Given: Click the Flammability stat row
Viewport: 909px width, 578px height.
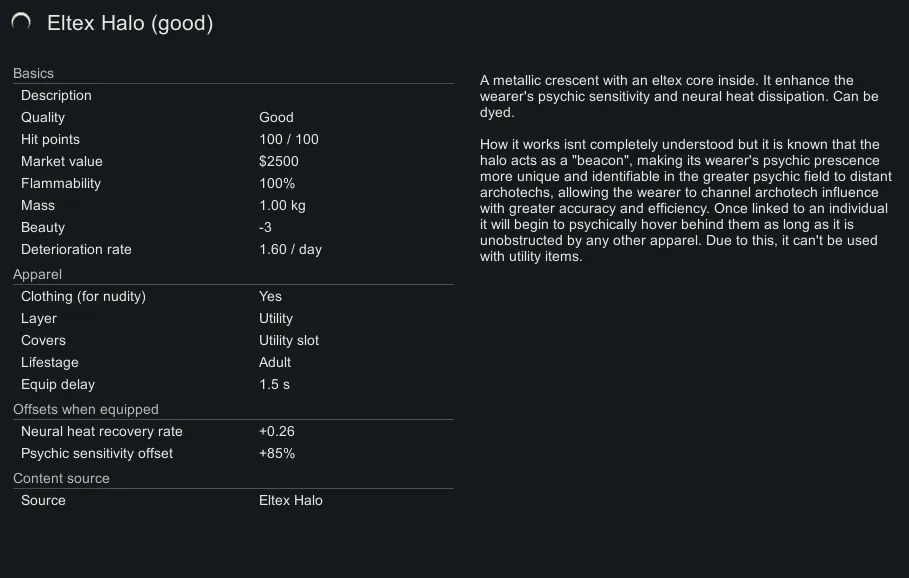Looking at the screenshot, I should pyautogui.click(x=233, y=183).
